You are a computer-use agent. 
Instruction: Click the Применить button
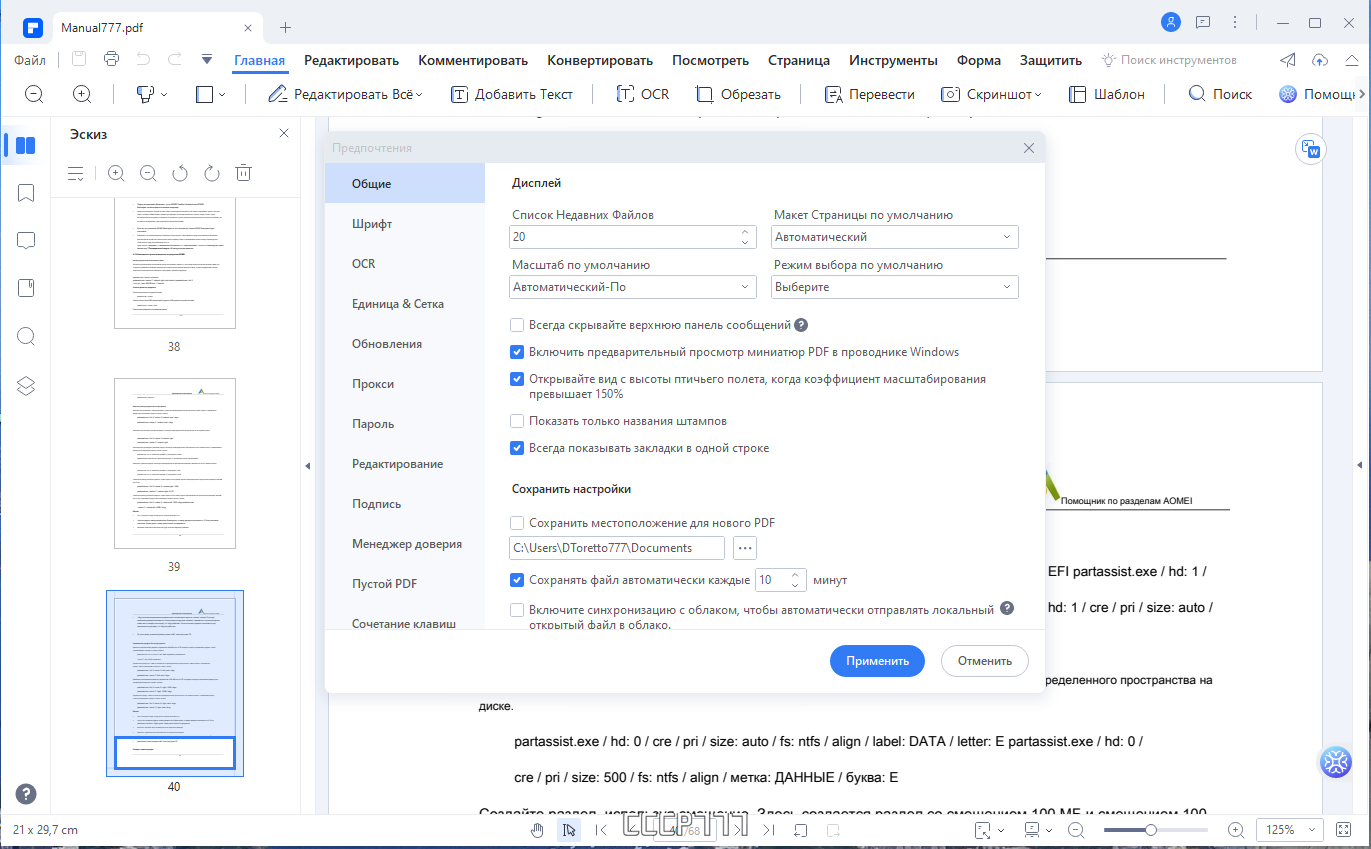click(x=877, y=661)
